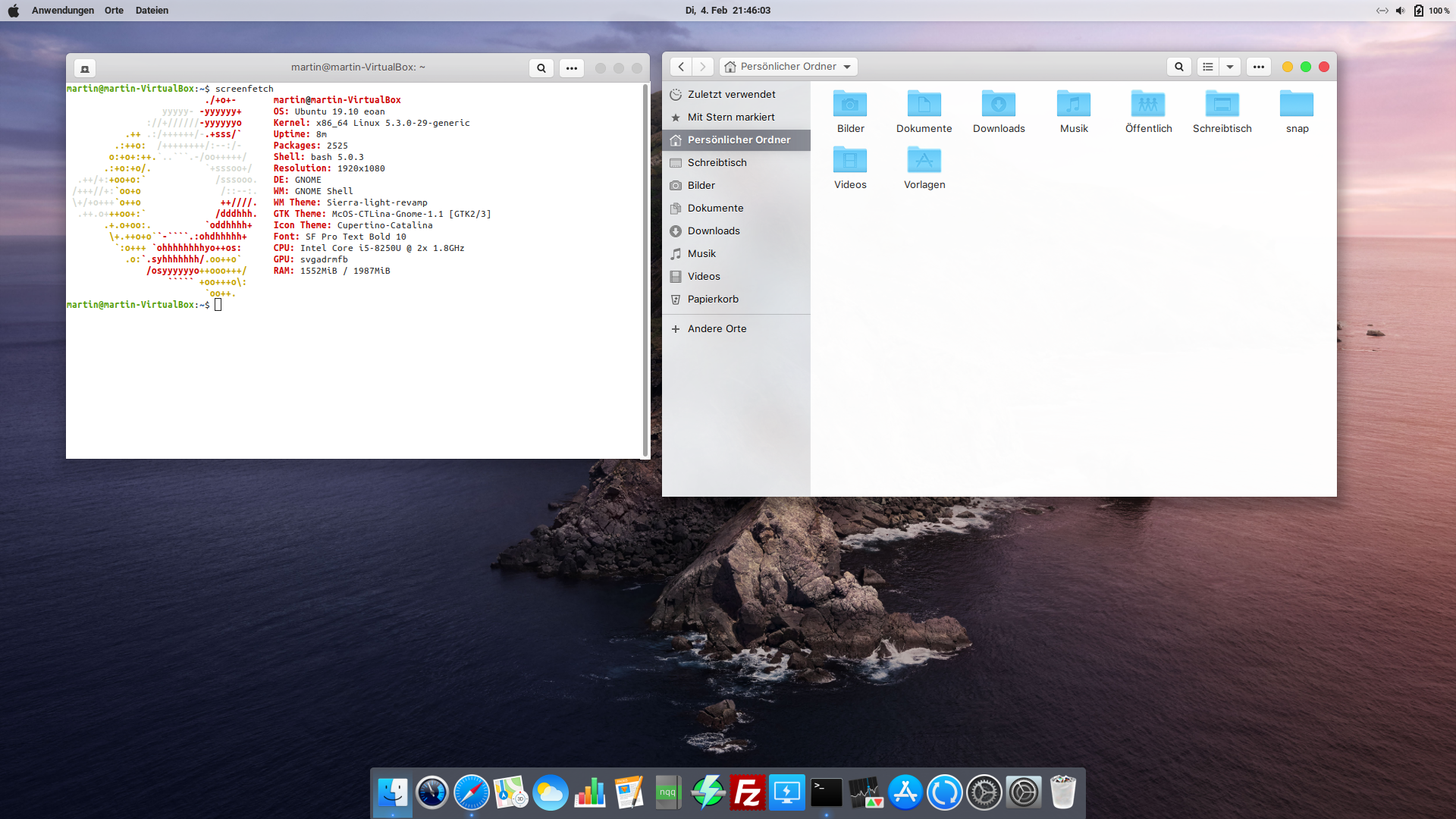The height and width of the screenshot is (819, 1456).
Task: Click the terminal window scrollbar
Action: (x=645, y=265)
